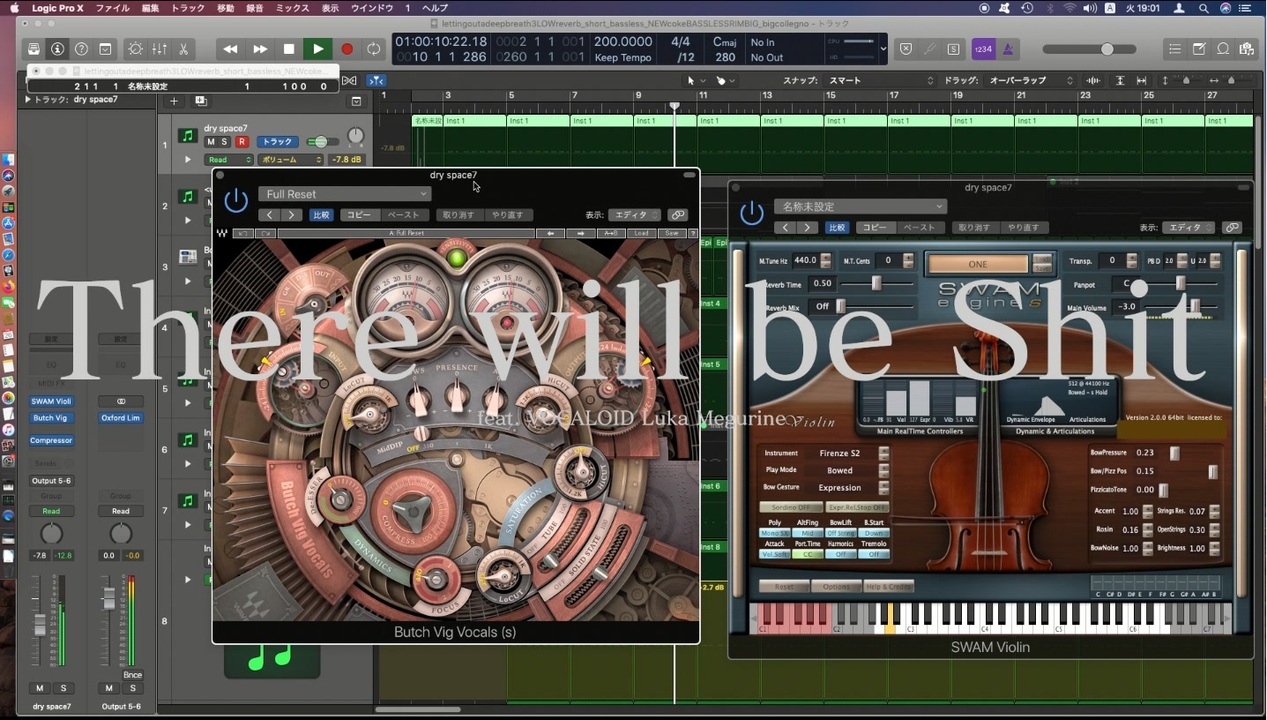Click the Reset button in SWAM Violin
Viewport: 1267px width, 720px height.
coord(784,586)
